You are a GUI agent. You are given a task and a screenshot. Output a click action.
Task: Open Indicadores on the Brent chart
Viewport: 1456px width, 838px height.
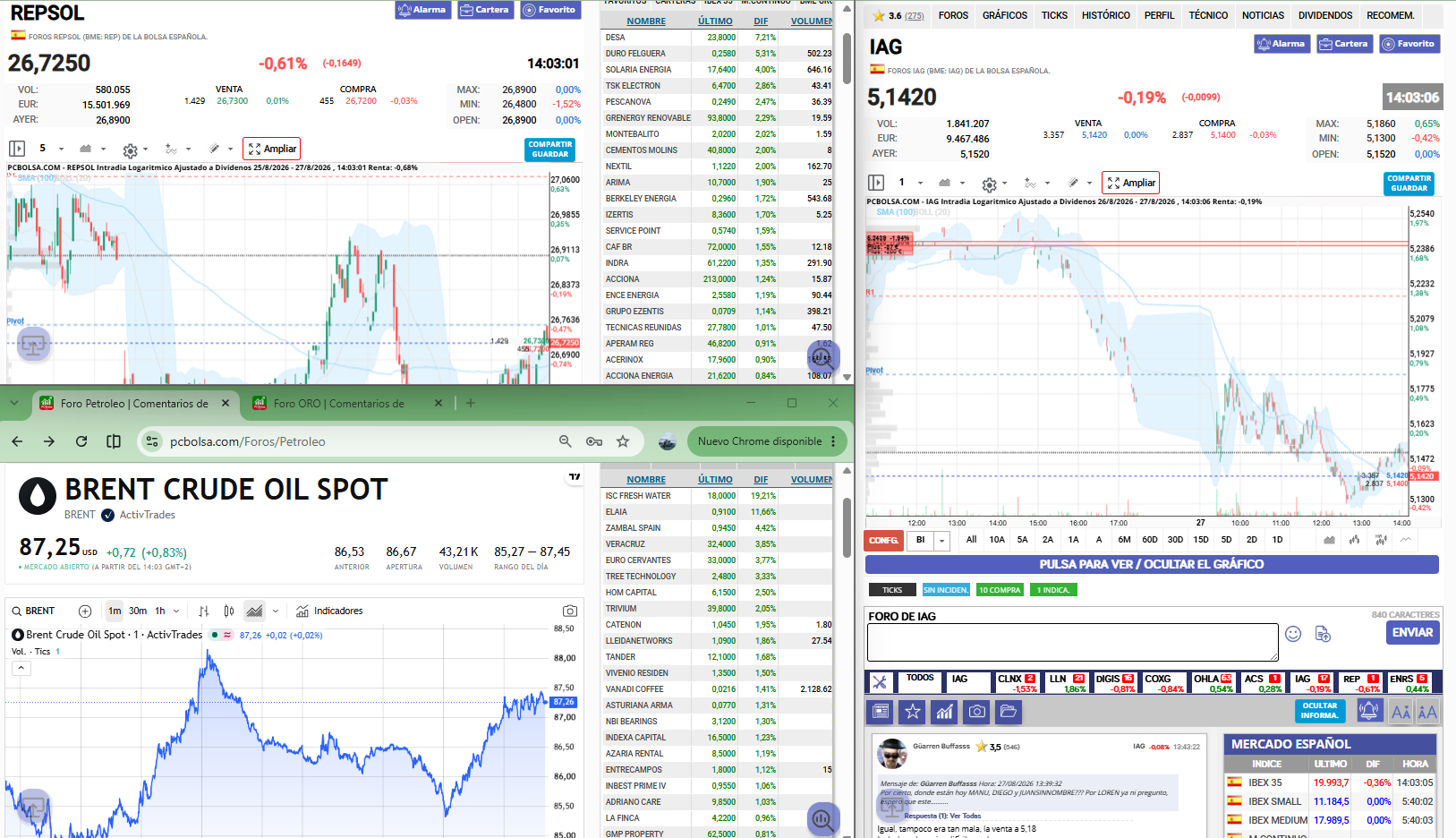click(328, 611)
